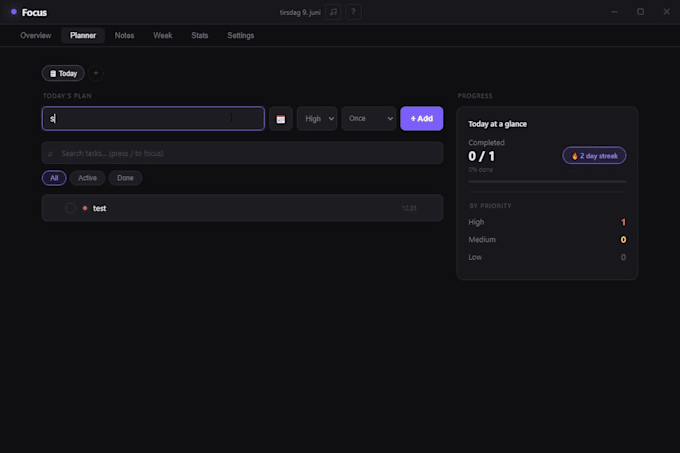Open the Stats tab
The height and width of the screenshot is (453, 680).
coord(200,36)
